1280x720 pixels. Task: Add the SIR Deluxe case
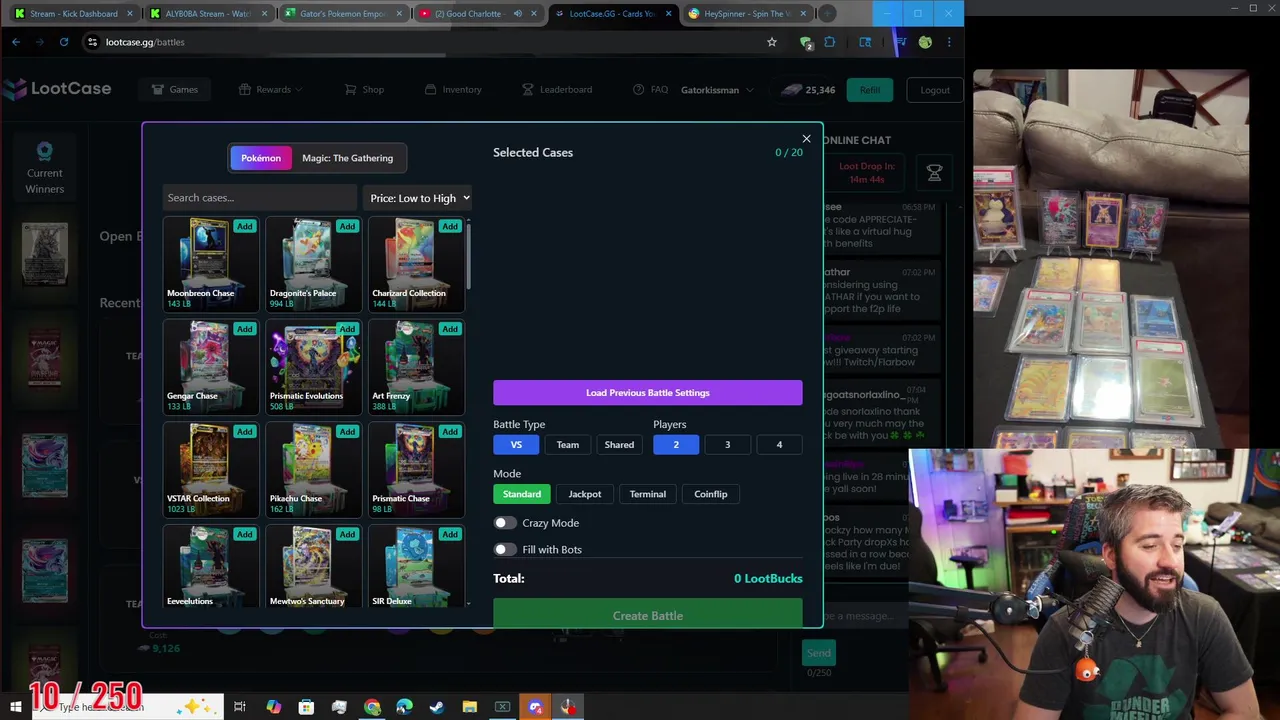click(x=450, y=534)
